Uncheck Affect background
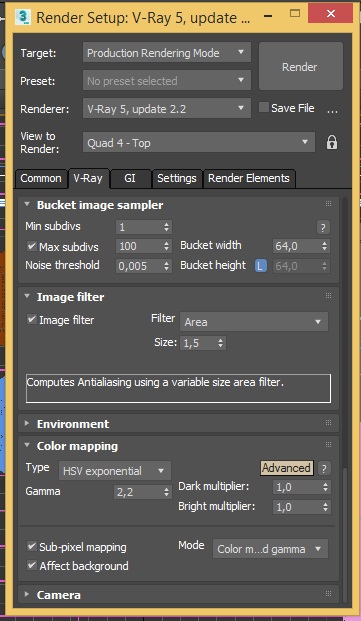 [32, 565]
